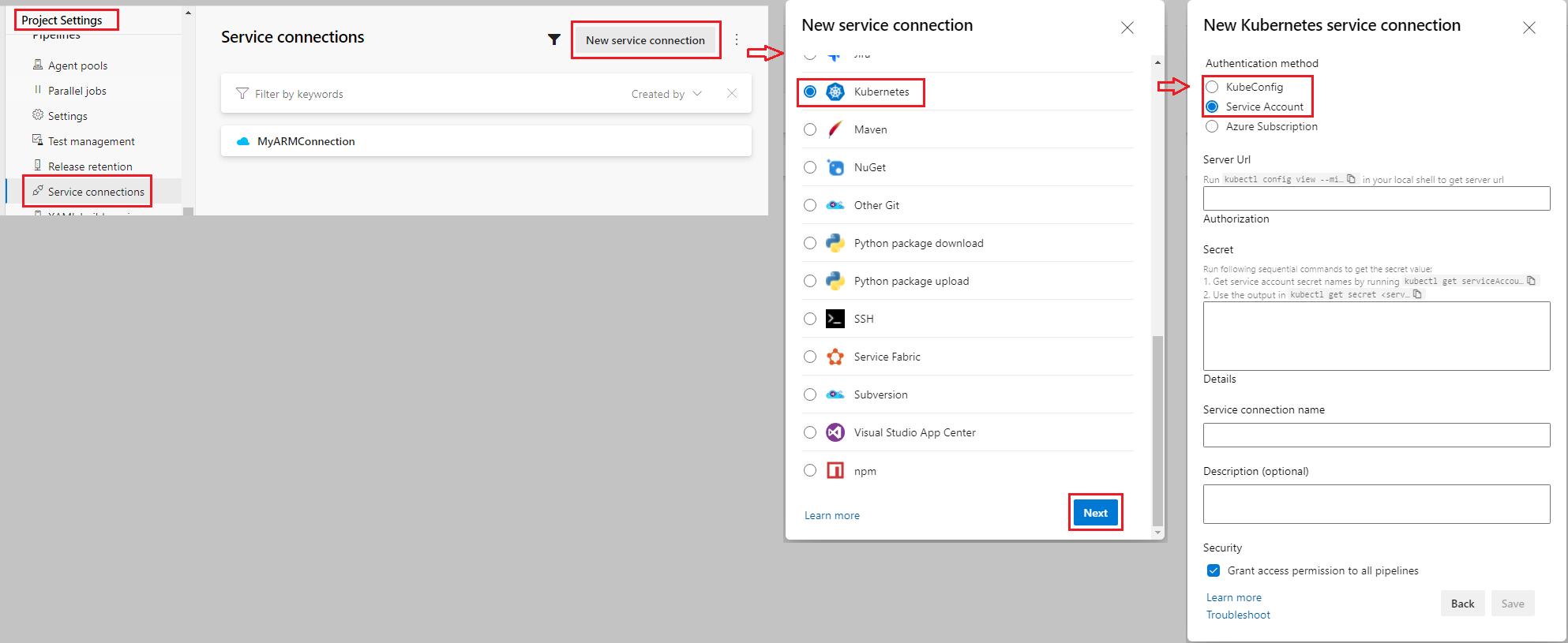The width and height of the screenshot is (1568, 643).
Task: Close the New service connection panel
Action: [x=1127, y=28]
